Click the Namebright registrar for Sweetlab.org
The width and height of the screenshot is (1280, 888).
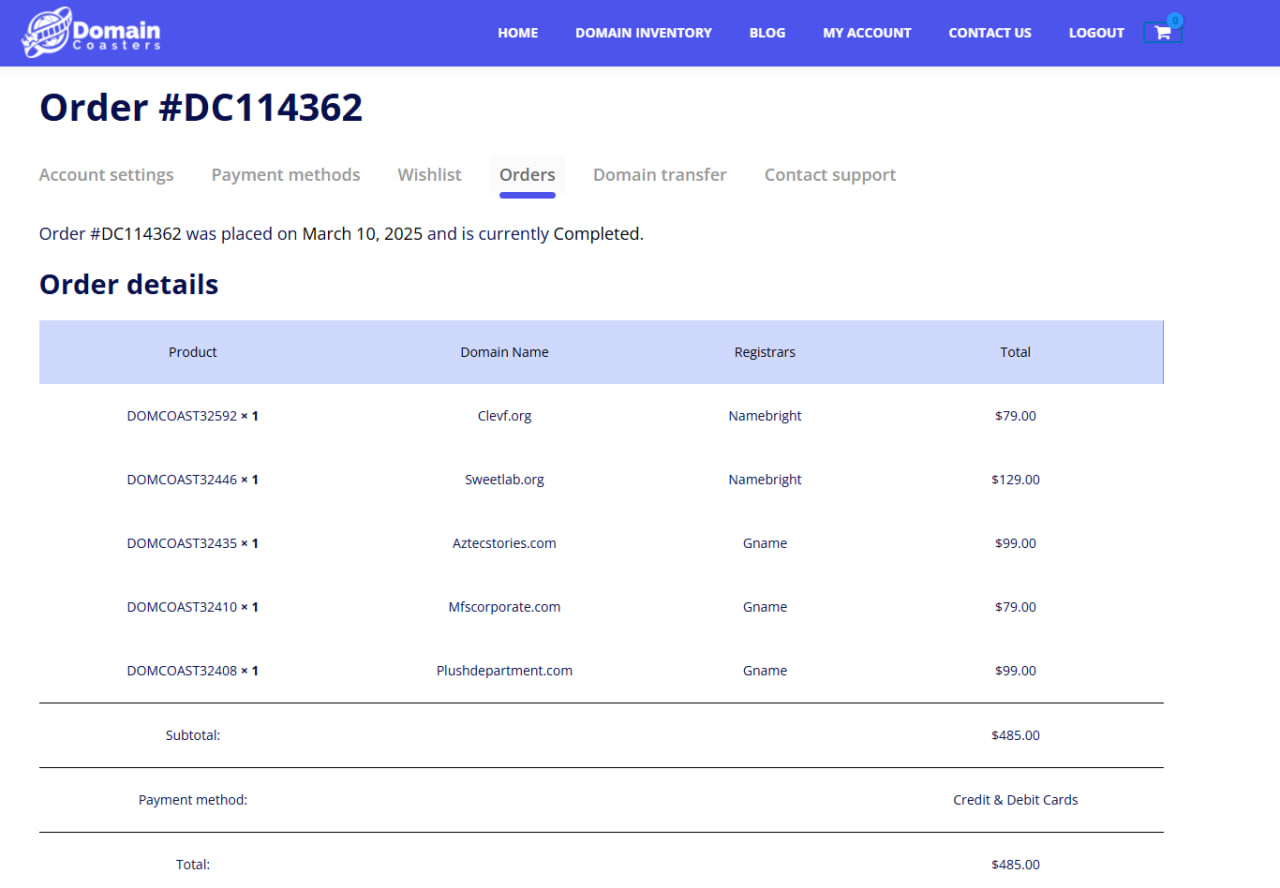click(x=765, y=480)
